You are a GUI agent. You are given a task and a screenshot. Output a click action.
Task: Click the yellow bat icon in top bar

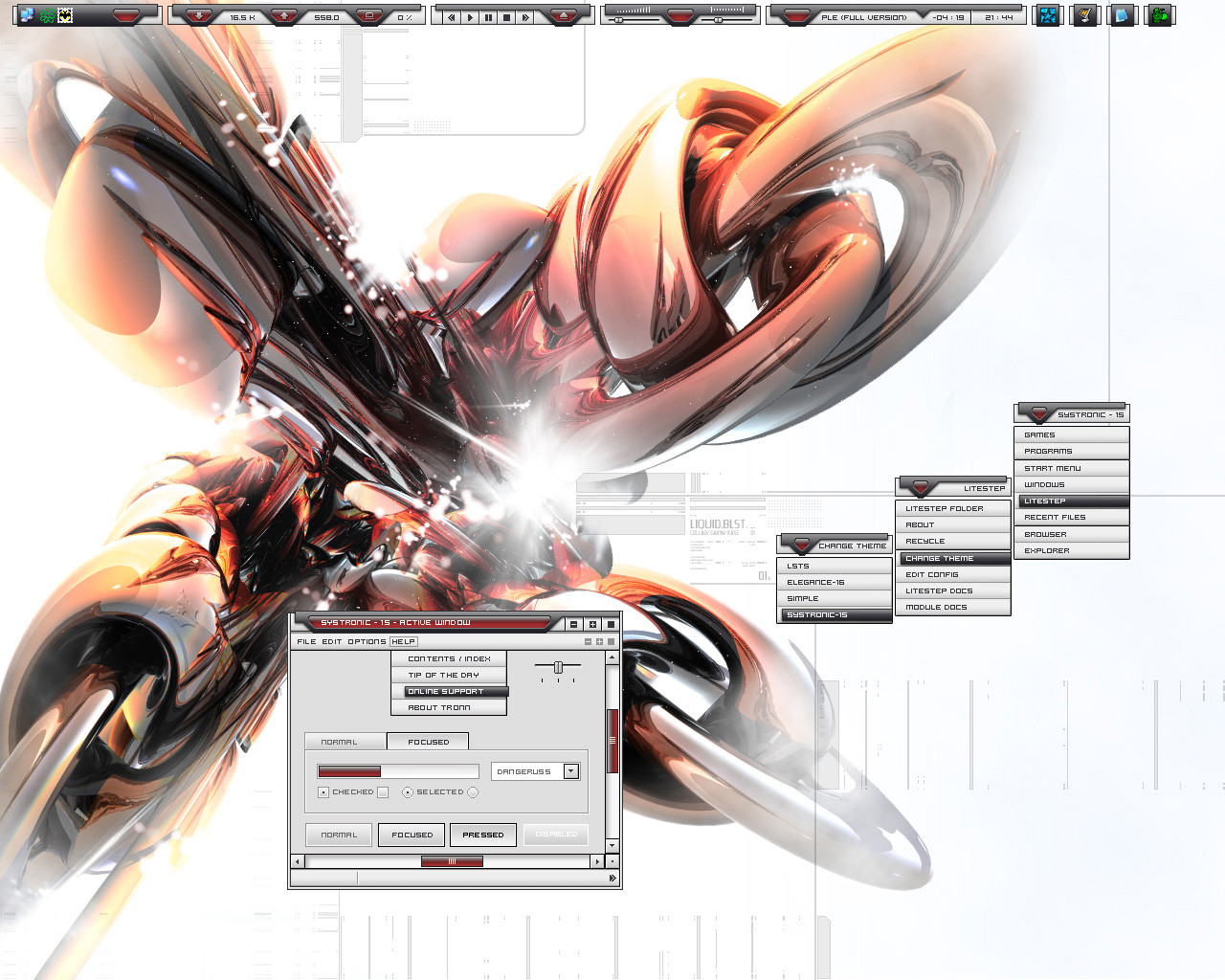[x=65, y=15]
